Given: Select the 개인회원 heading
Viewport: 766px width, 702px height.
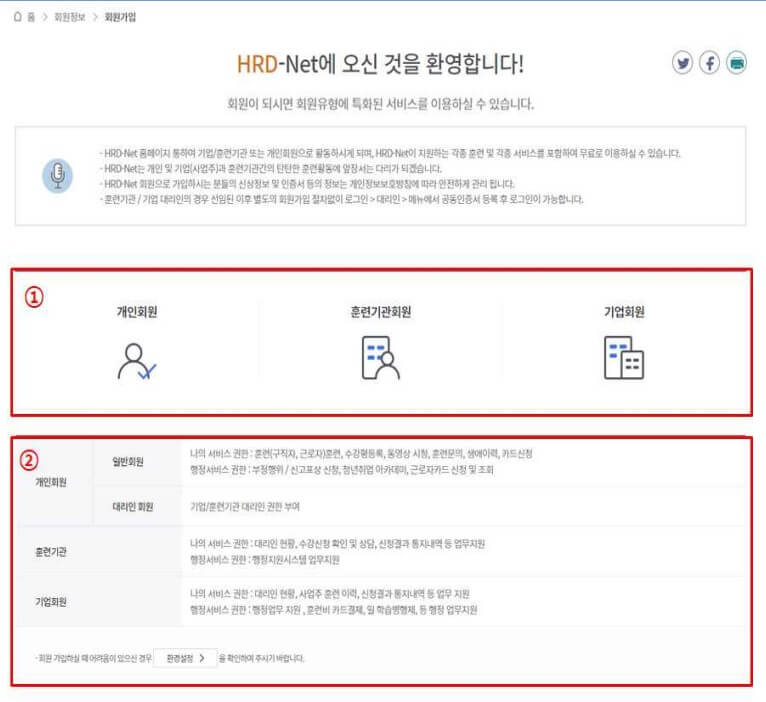Looking at the screenshot, I should pyautogui.click(x=137, y=312).
